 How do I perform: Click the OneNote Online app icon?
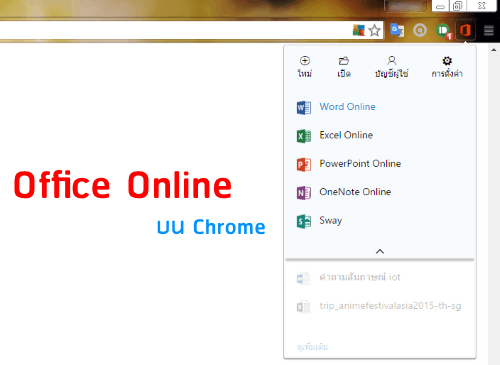pyautogui.click(x=304, y=193)
